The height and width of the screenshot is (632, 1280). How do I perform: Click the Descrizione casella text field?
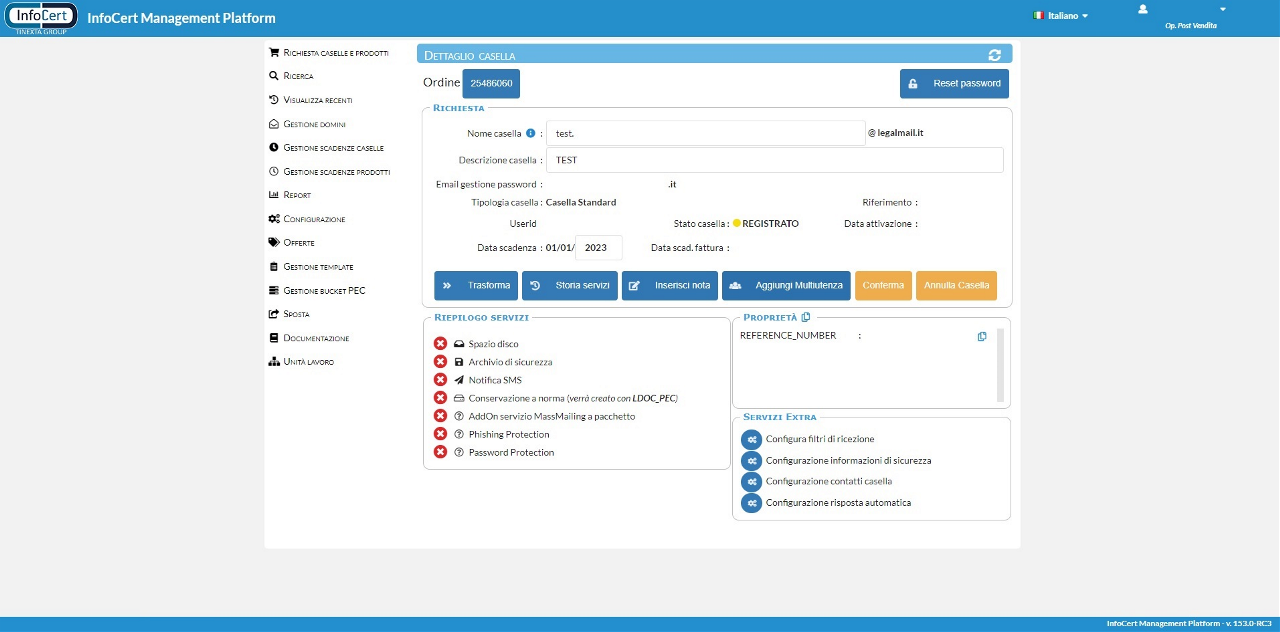coord(775,160)
